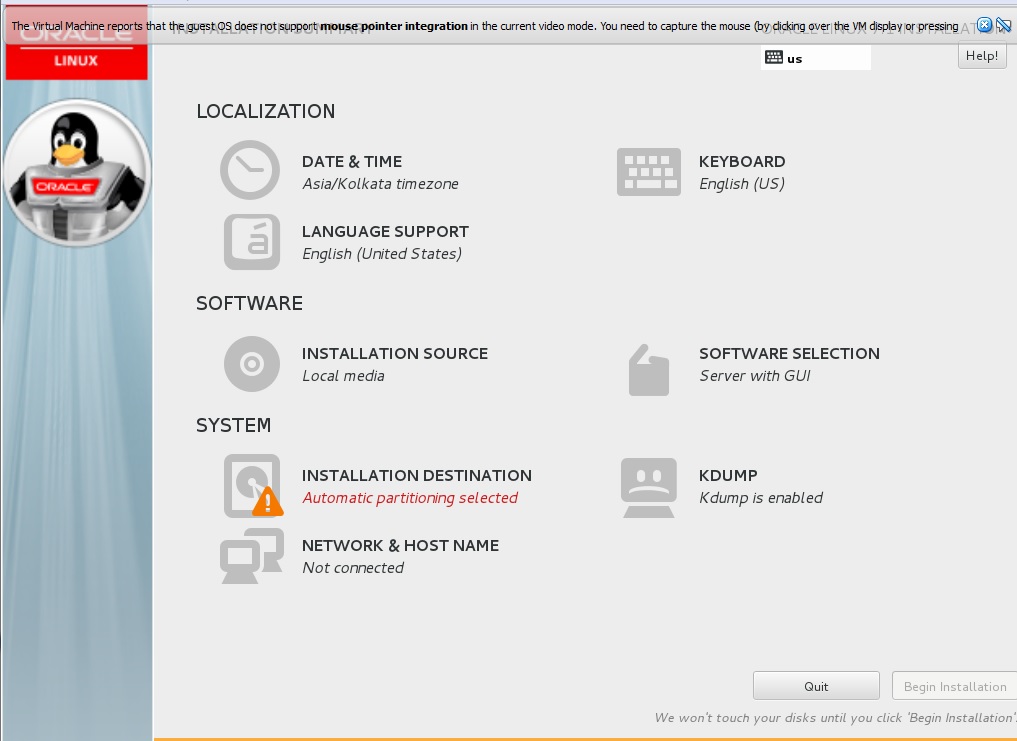This screenshot has height=741, width=1017.
Task: Click the keyboard icon next to 'us' layout
Action: point(774,57)
